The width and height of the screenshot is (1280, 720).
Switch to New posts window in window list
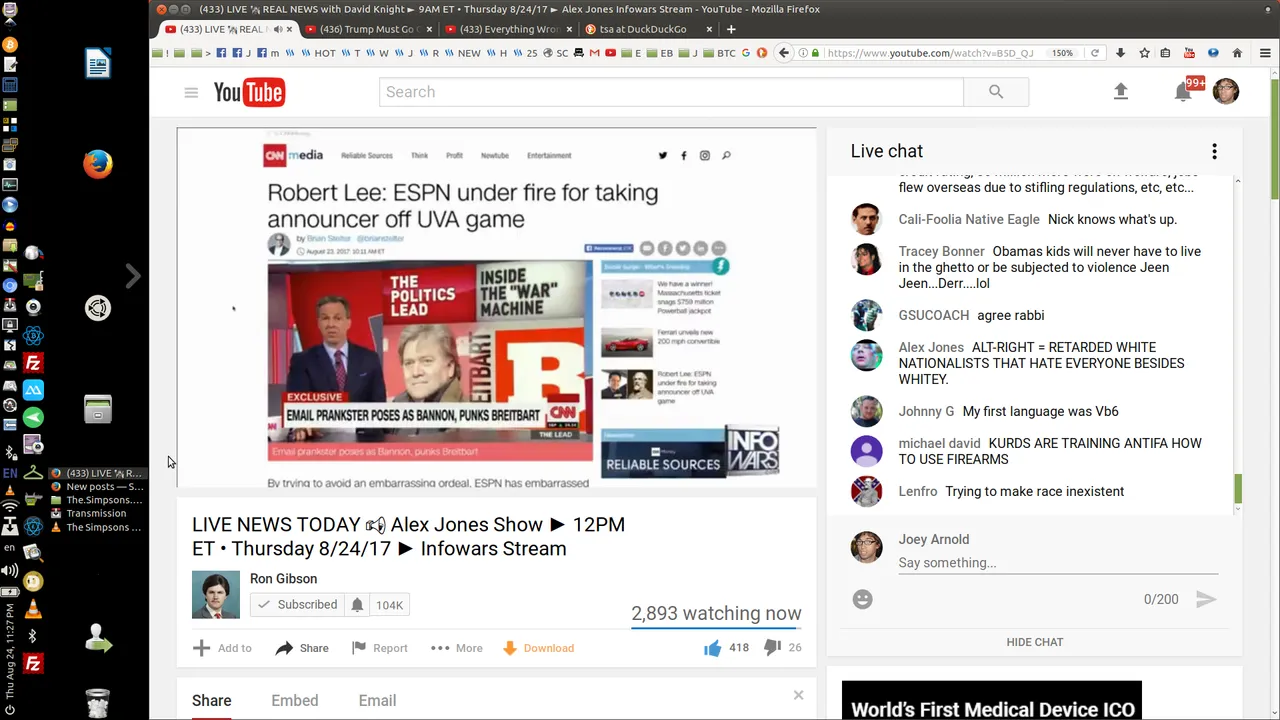[96, 487]
